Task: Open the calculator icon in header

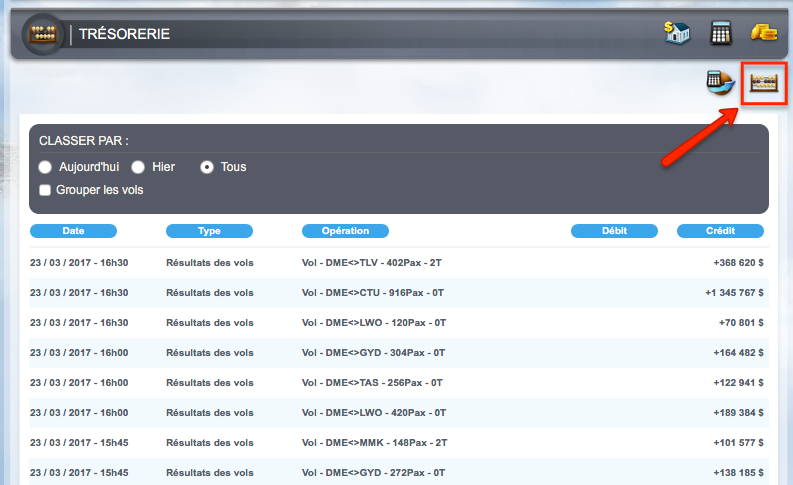Action: (721, 33)
